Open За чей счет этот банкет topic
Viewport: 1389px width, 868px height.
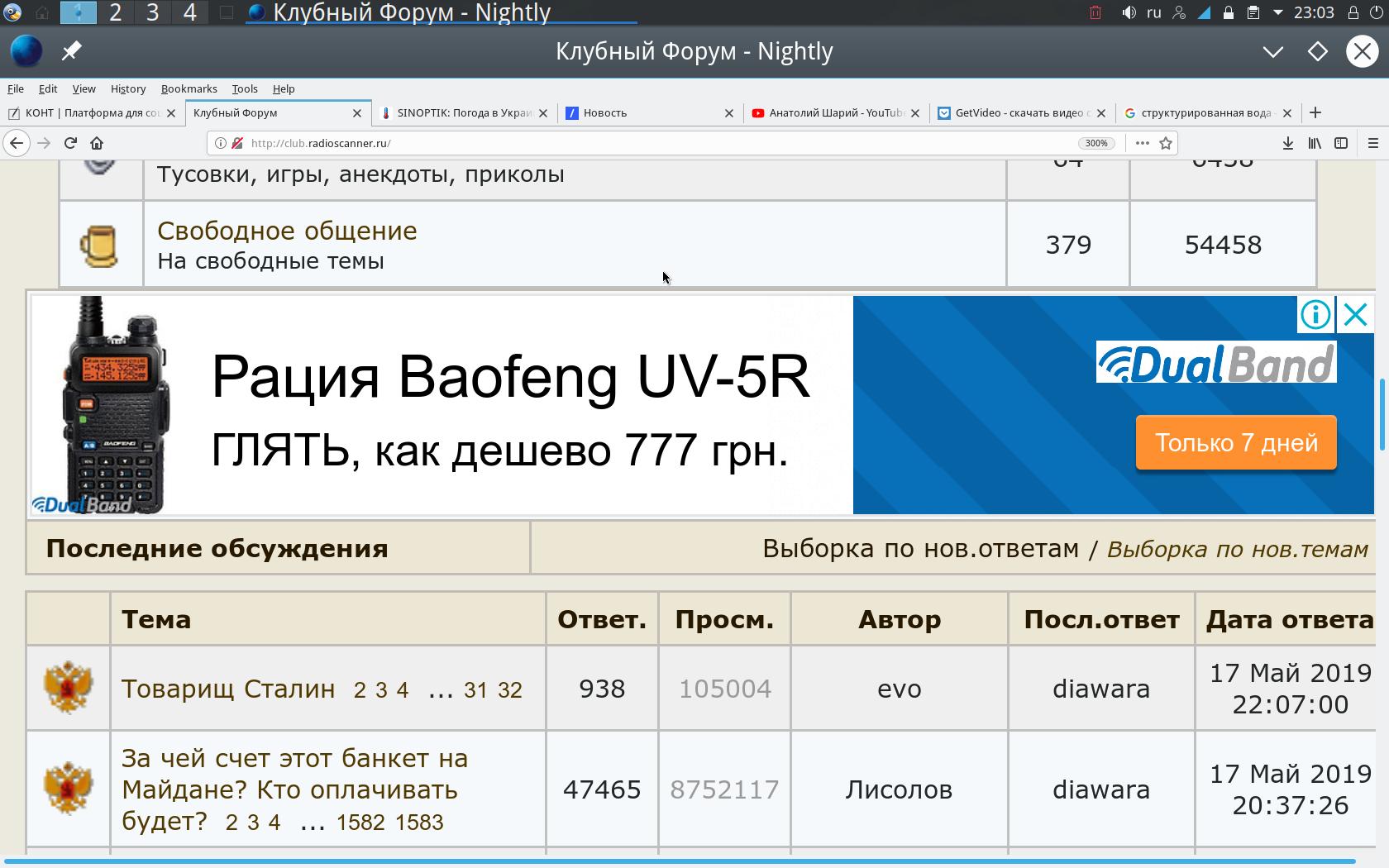click(x=294, y=789)
